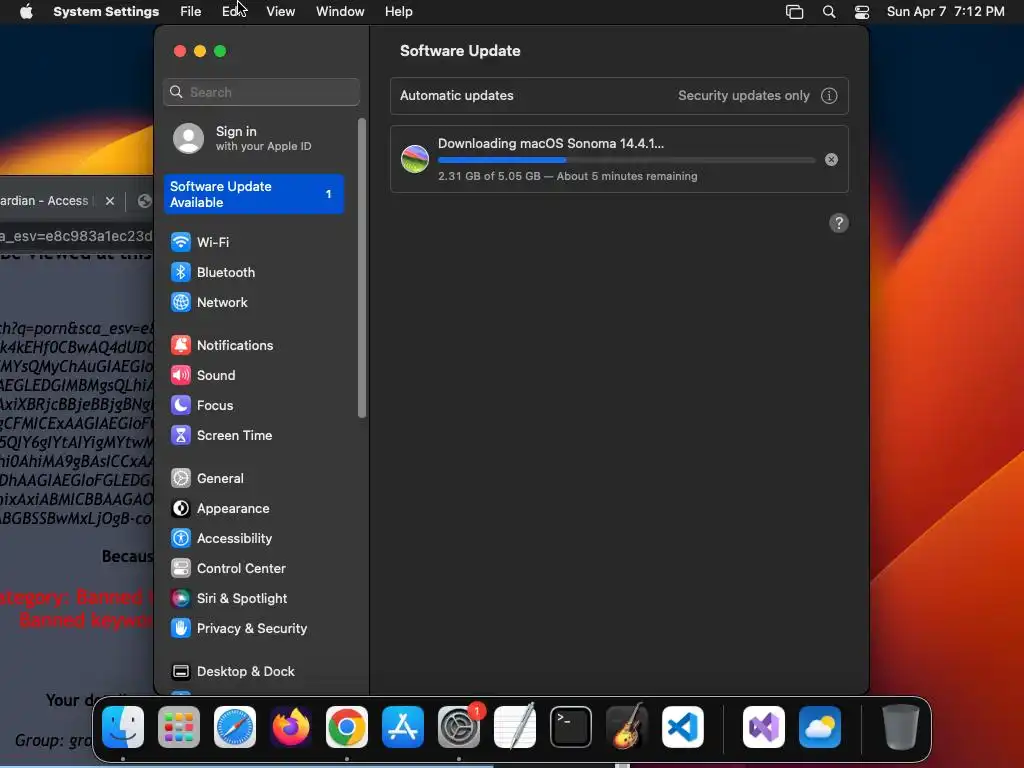Open GarageBand from the Dock
This screenshot has width=1024, height=768.
point(627,727)
